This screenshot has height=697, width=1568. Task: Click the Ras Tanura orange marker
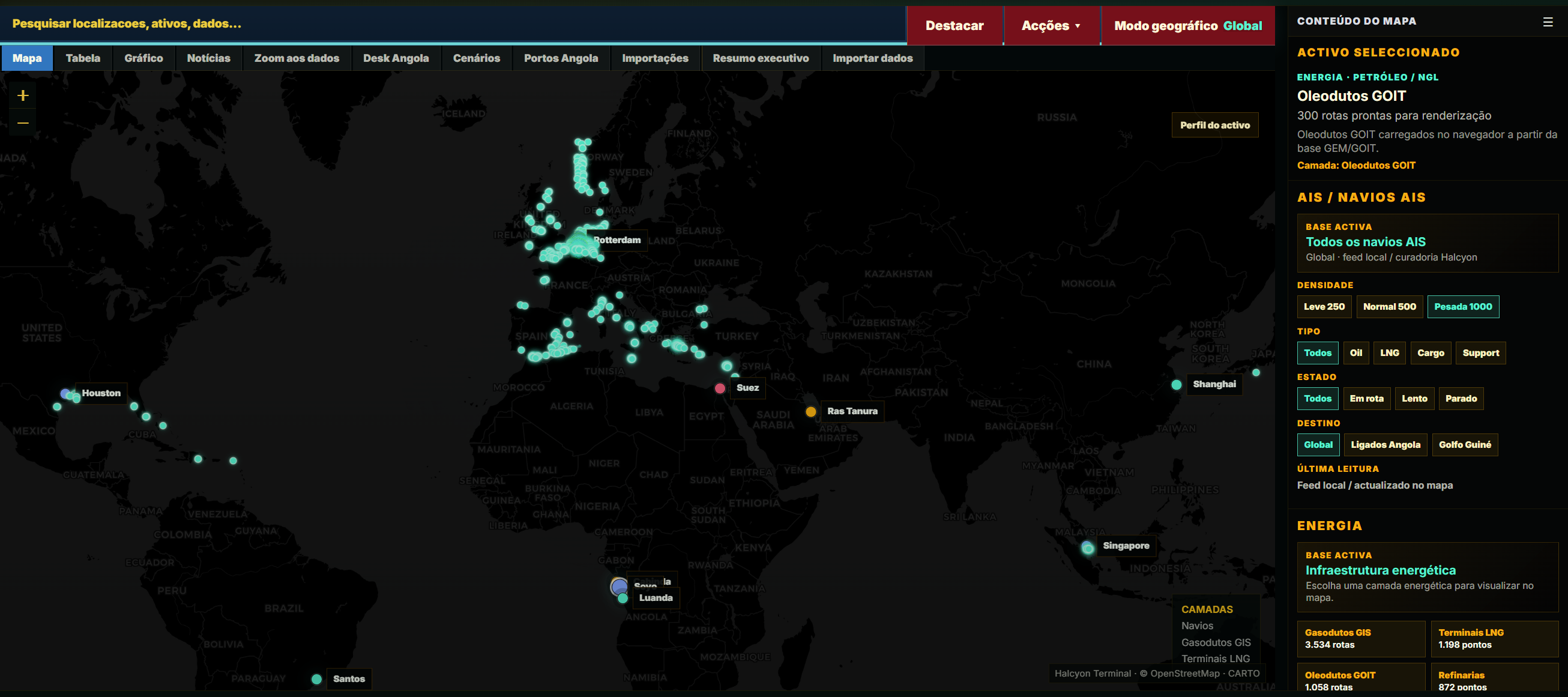(x=811, y=412)
